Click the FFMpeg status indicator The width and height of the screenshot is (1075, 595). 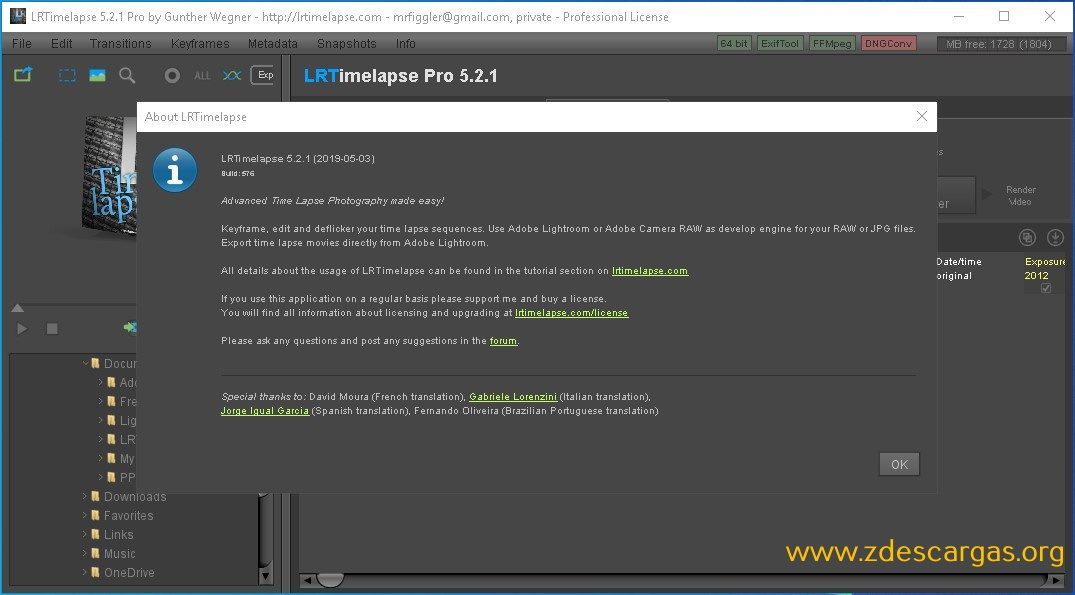[x=832, y=43]
